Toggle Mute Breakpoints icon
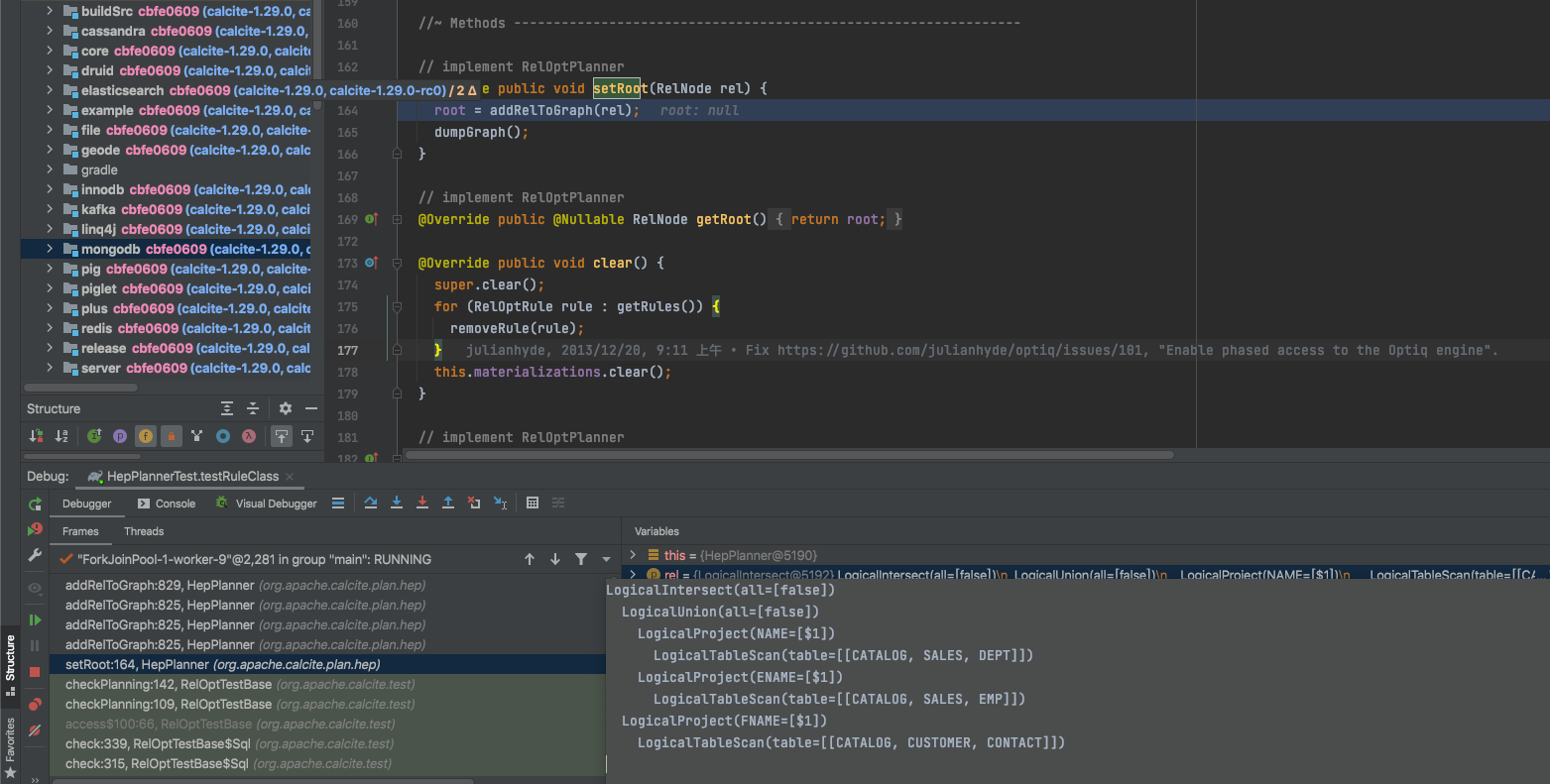 (x=35, y=730)
